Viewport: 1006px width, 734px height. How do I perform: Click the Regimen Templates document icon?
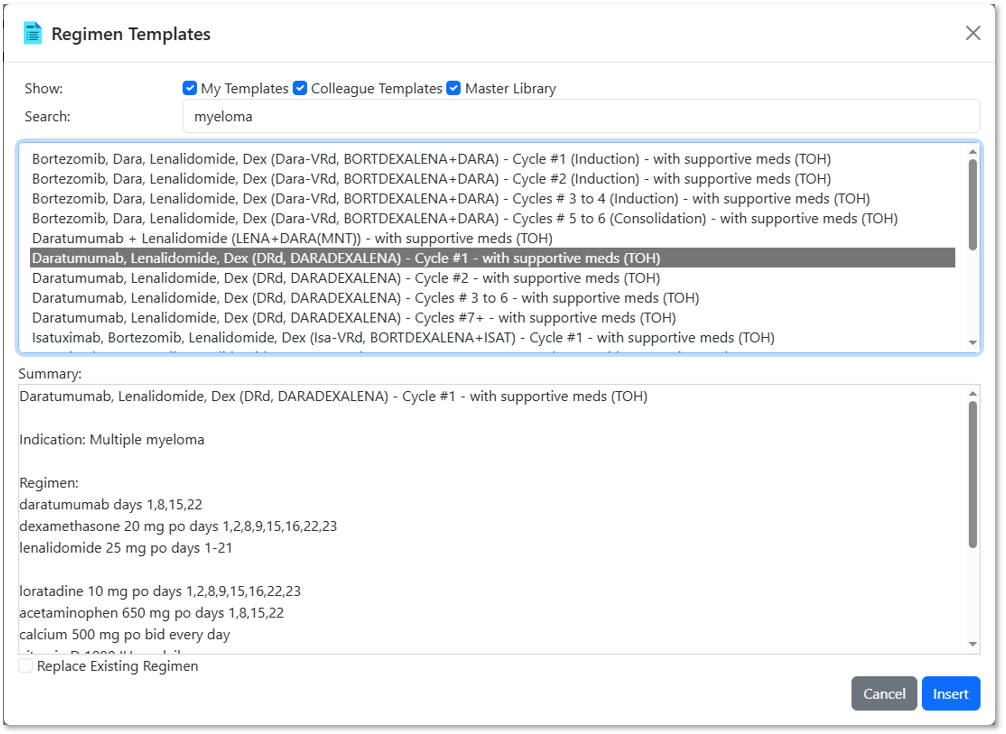[33, 33]
